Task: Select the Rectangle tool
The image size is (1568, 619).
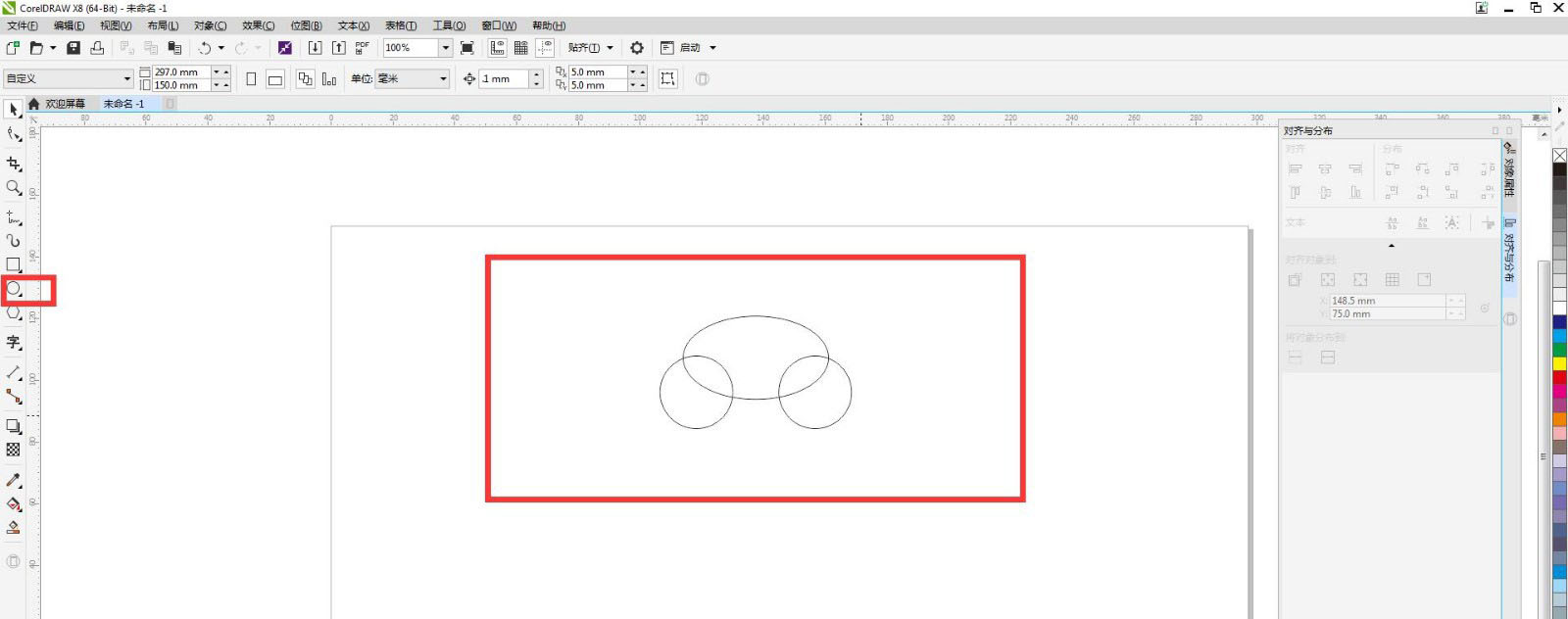Action: click(x=14, y=265)
